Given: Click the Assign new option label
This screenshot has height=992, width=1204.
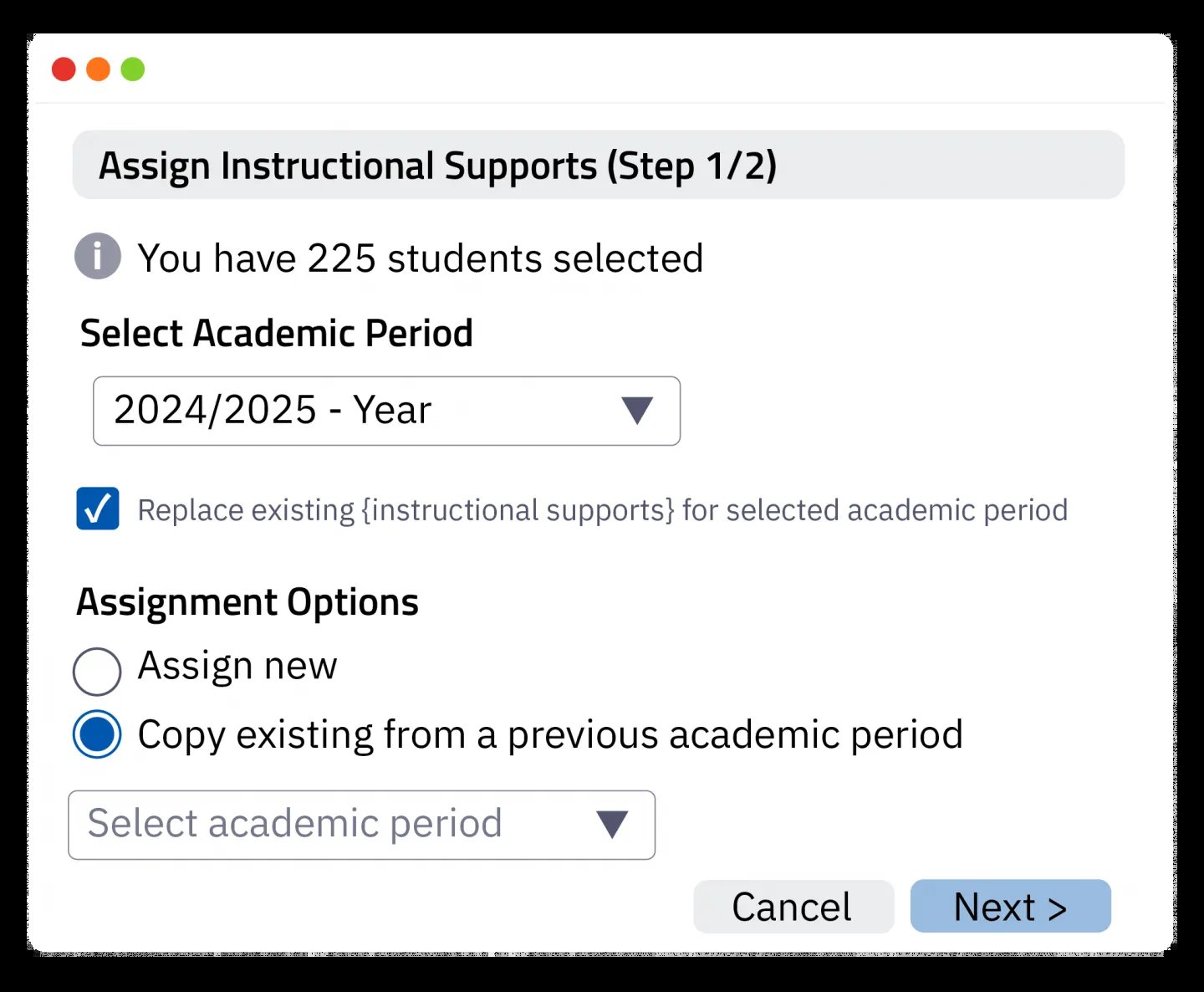Looking at the screenshot, I should 237,667.
